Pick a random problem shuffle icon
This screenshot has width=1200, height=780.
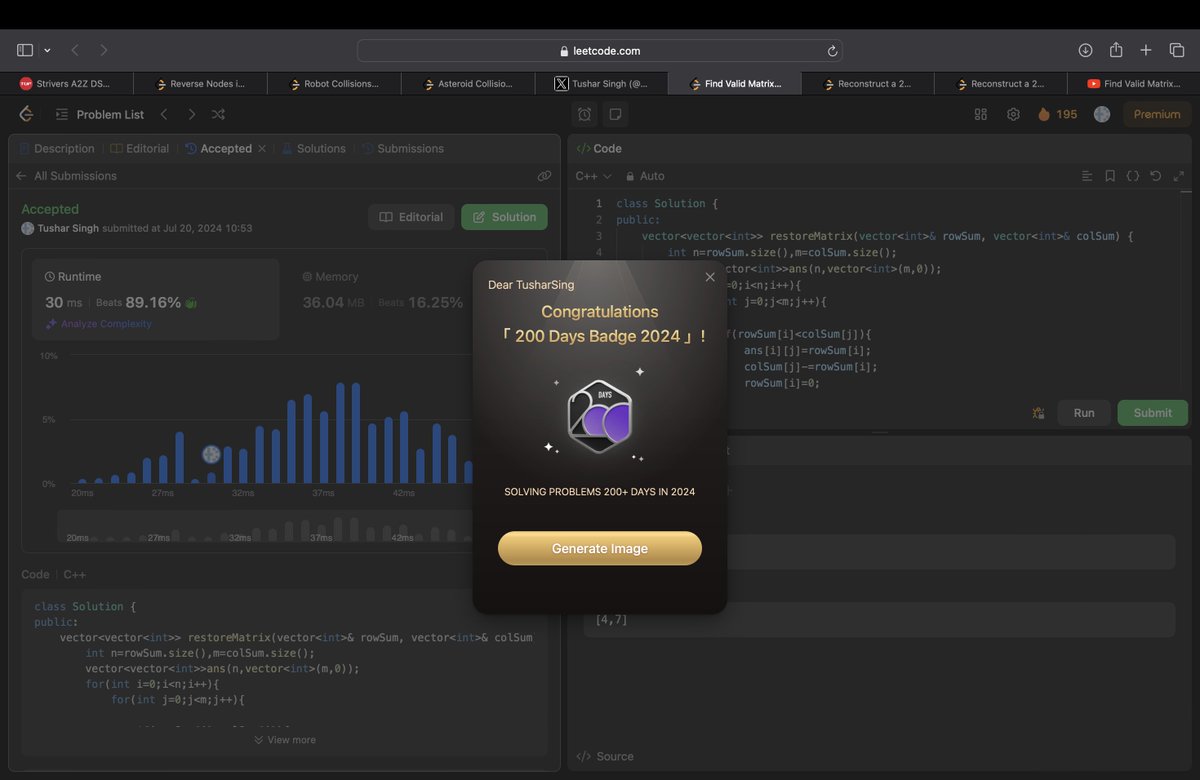click(218, 114)
